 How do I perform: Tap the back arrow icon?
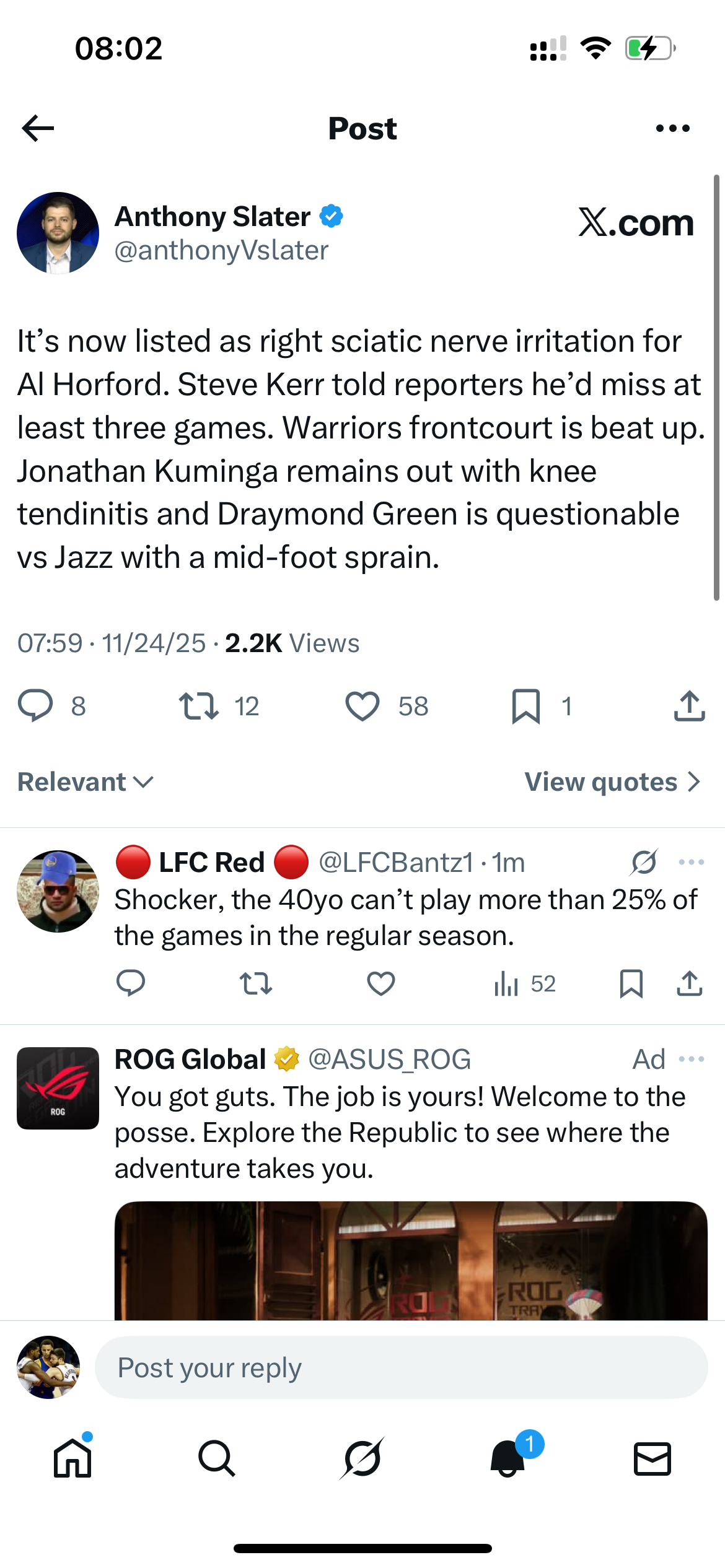38,128
